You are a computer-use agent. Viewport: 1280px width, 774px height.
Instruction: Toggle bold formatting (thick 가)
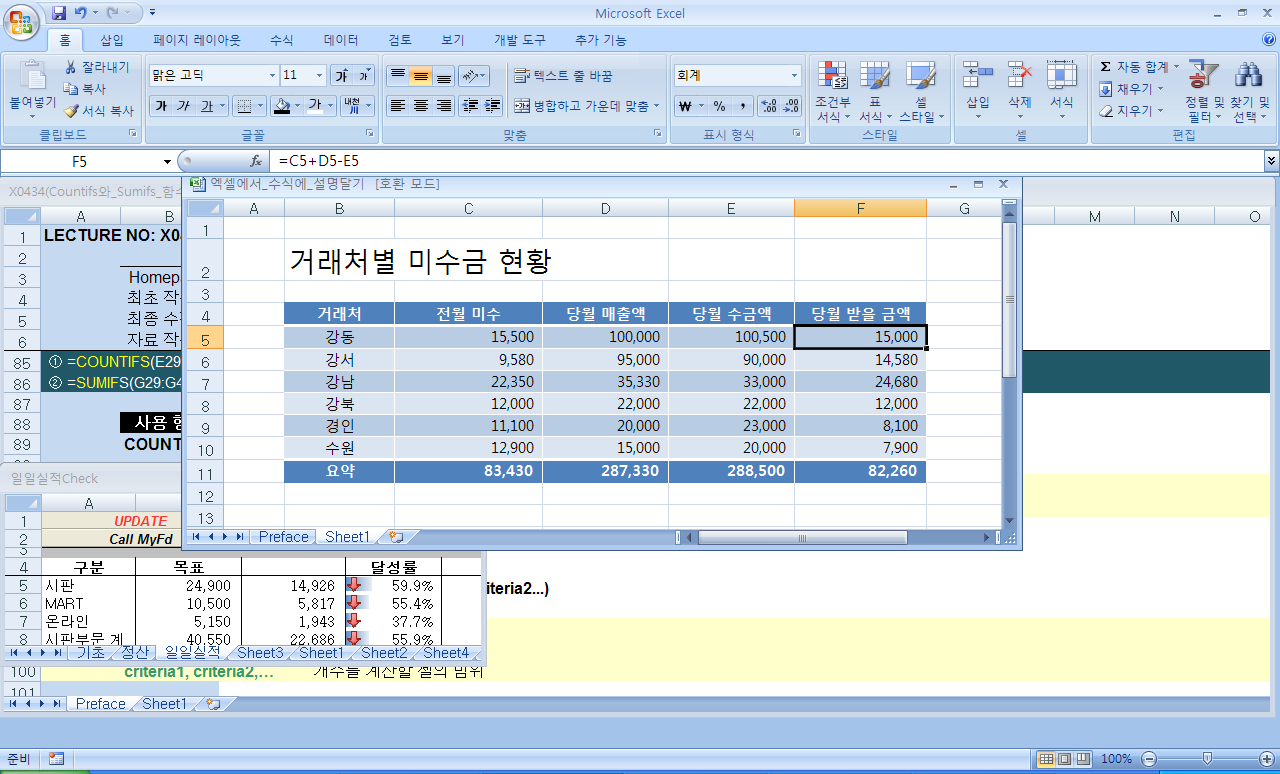160,106
